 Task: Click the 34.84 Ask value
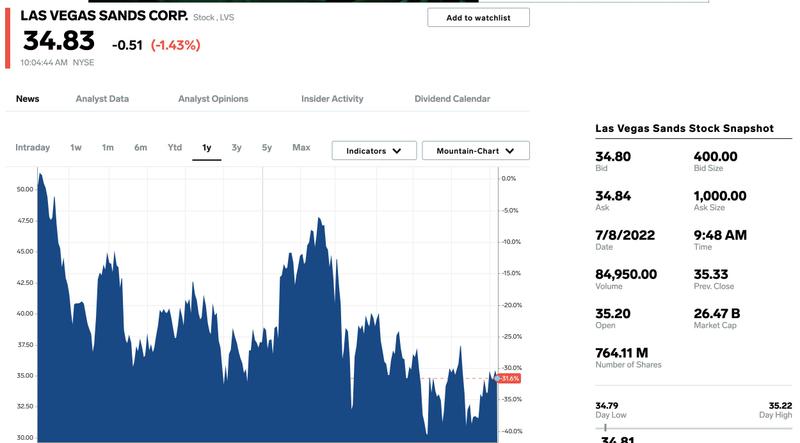[x=613, y=196]
